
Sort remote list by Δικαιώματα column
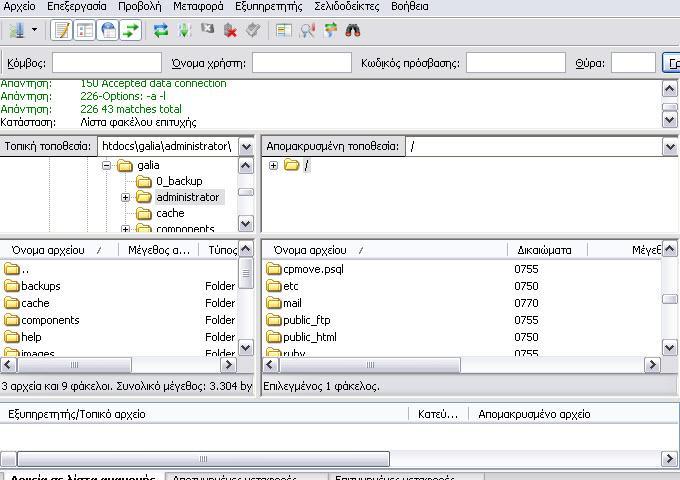[x=547, y=250]
